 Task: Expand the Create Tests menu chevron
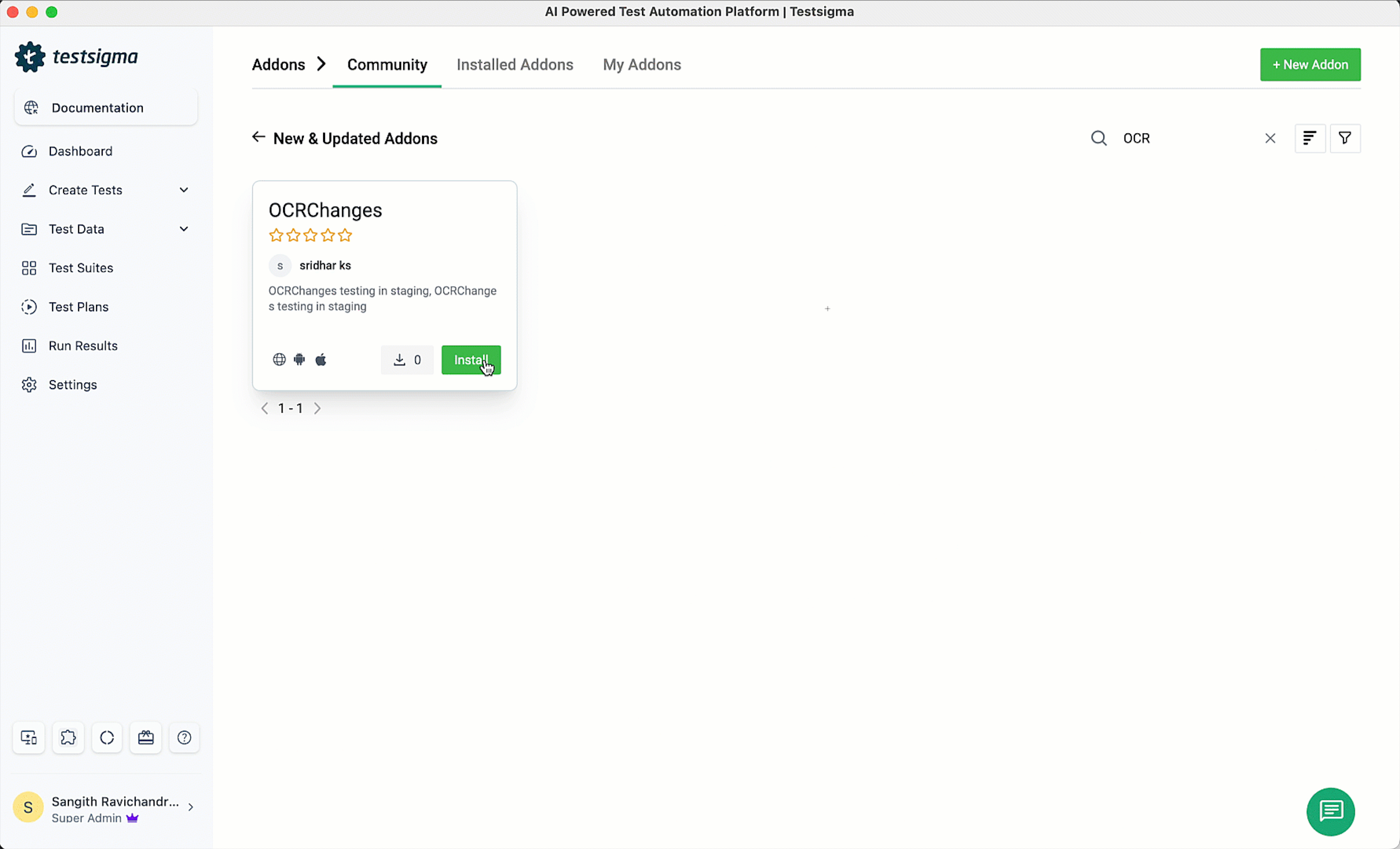point(184,190)
